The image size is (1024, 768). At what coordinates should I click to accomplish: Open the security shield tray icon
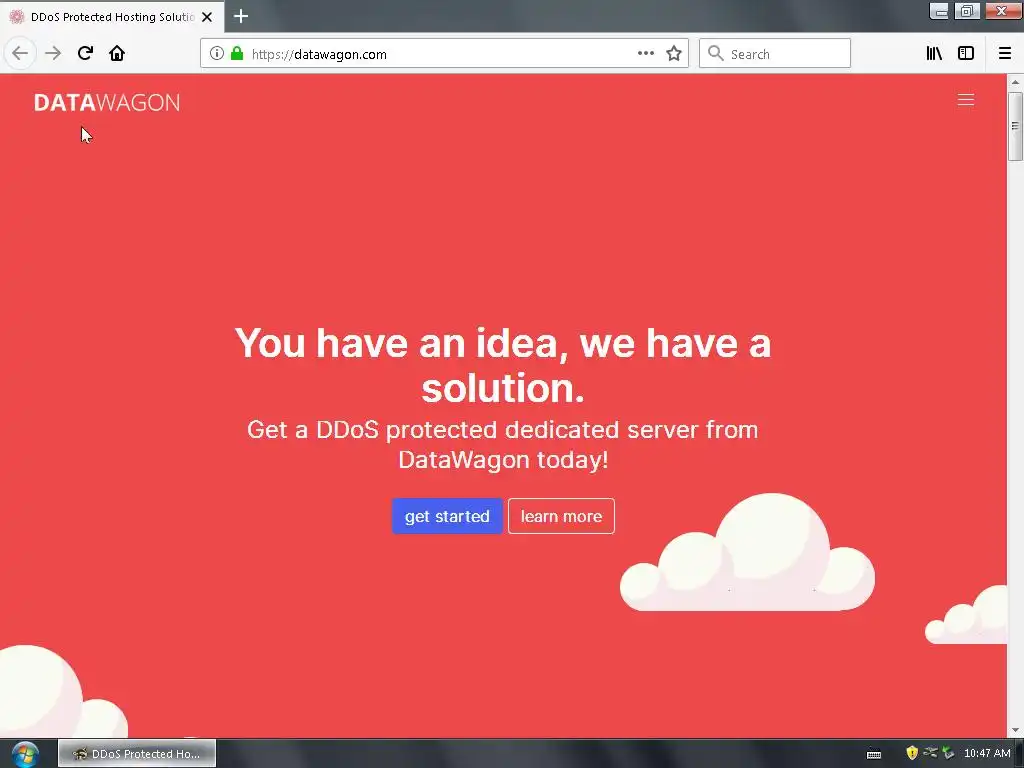[x=912, y=753]
